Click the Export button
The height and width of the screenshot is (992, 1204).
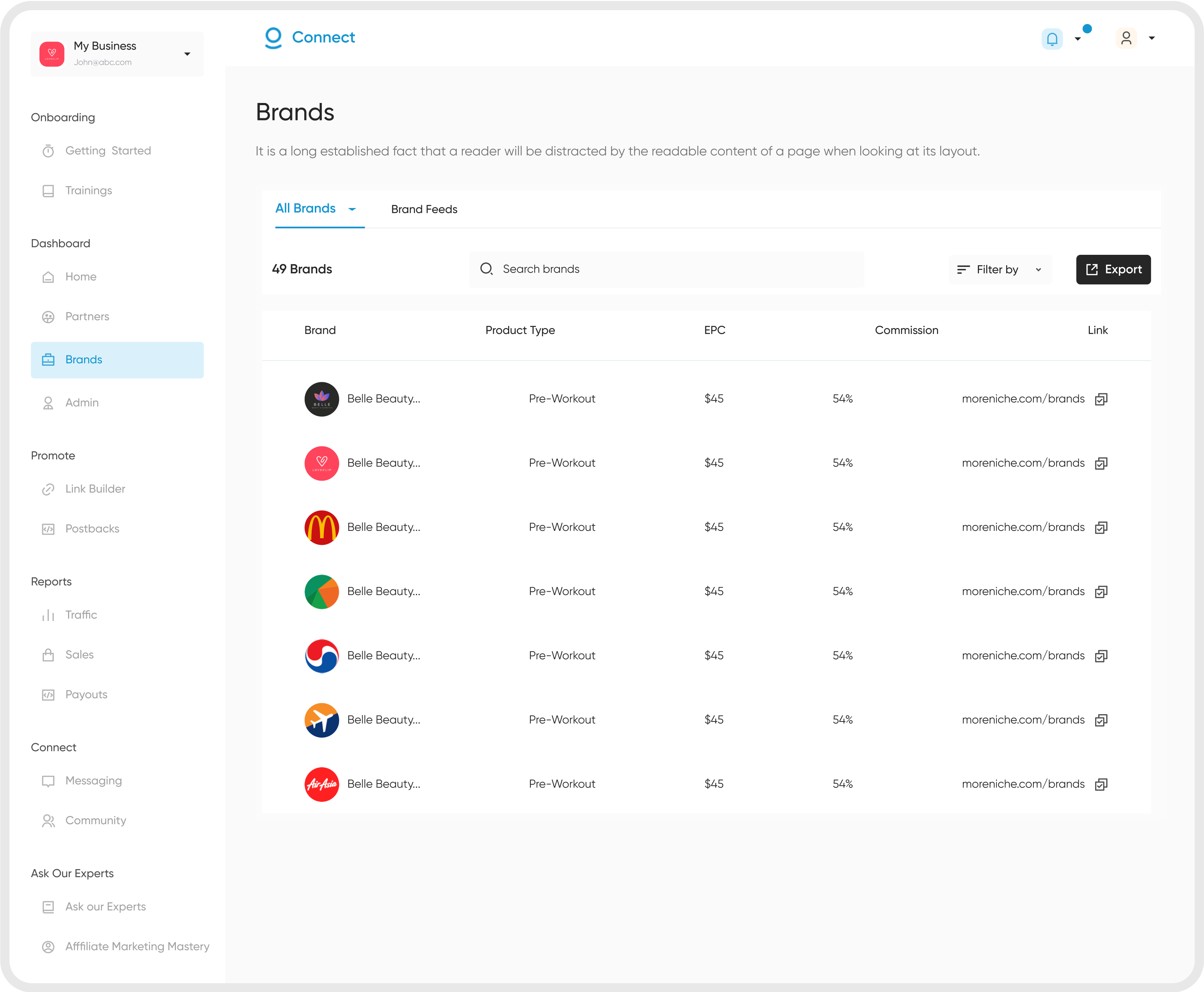tap(1113, 269)
